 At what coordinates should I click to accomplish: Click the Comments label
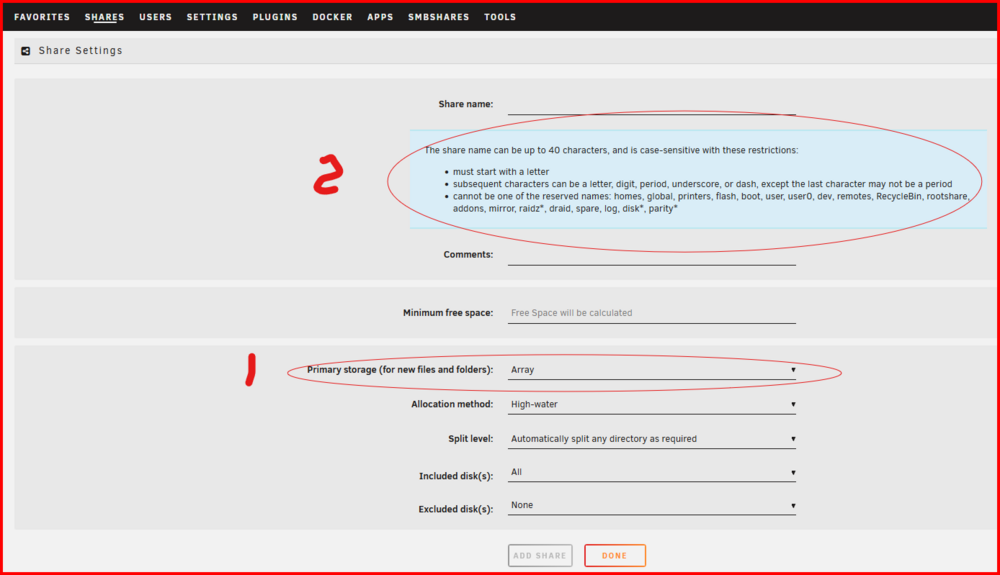click(468, 254)
